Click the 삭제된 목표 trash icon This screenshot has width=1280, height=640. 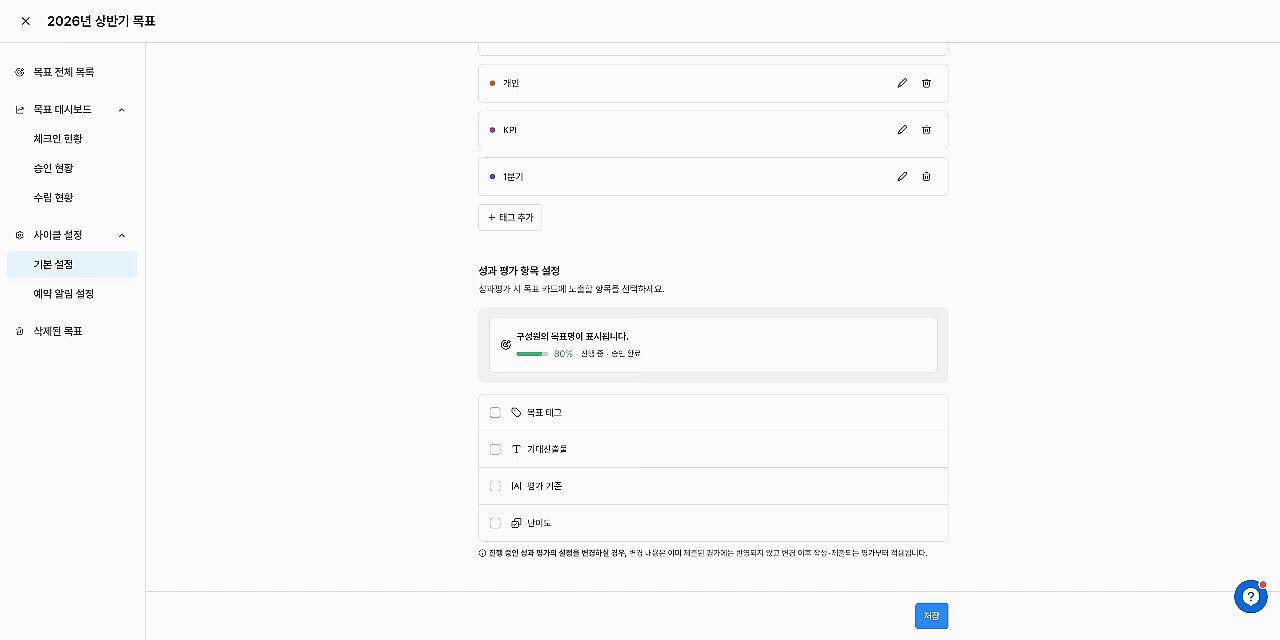(20, 331)
